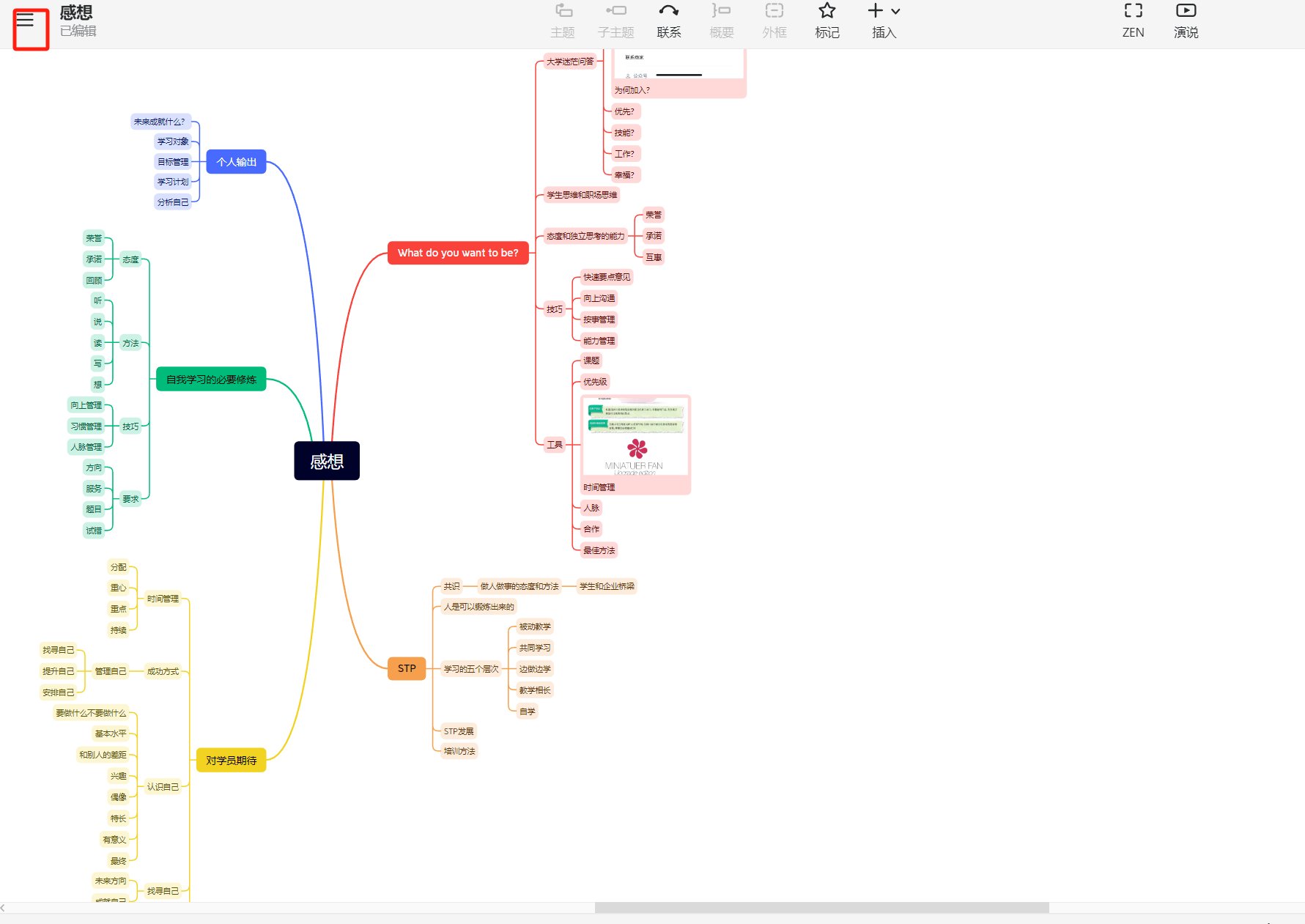Select the 要求 green subtopic
The width and height of the screenshot is (1305, 924).
[x=130, y=499]
